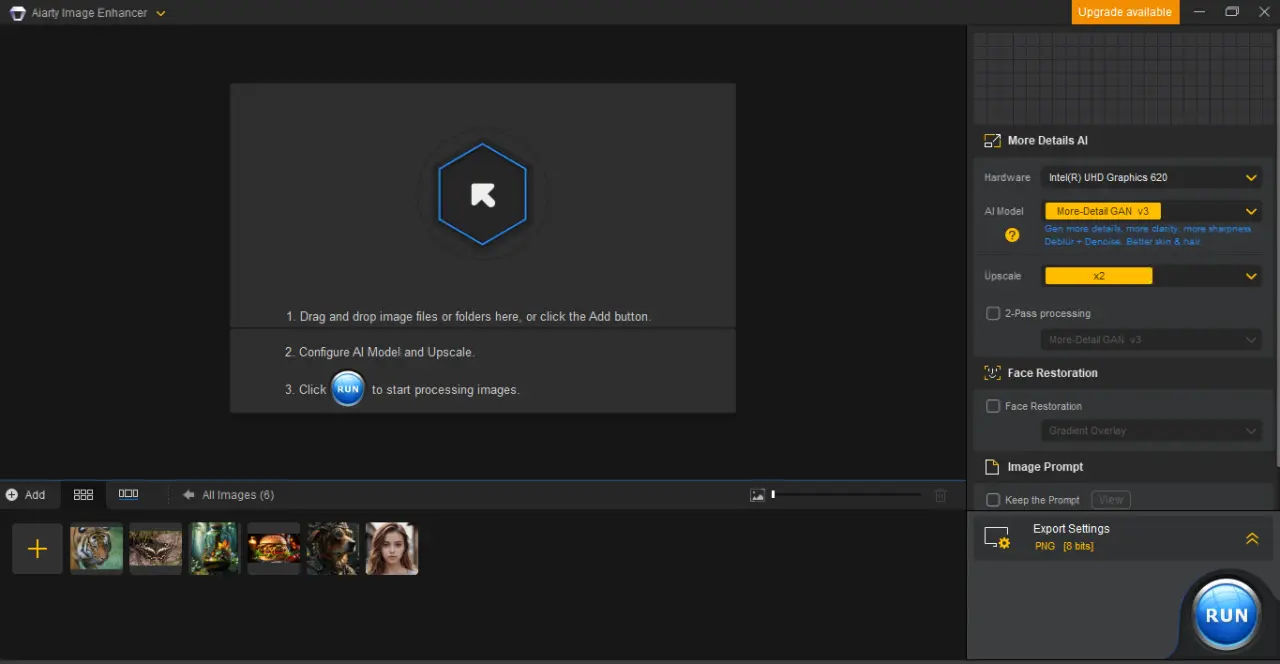Image resolution: width=1280 pixels, height=664 pixels.
Task: Click the preview histogram grid area
Action: [1121, 78]
